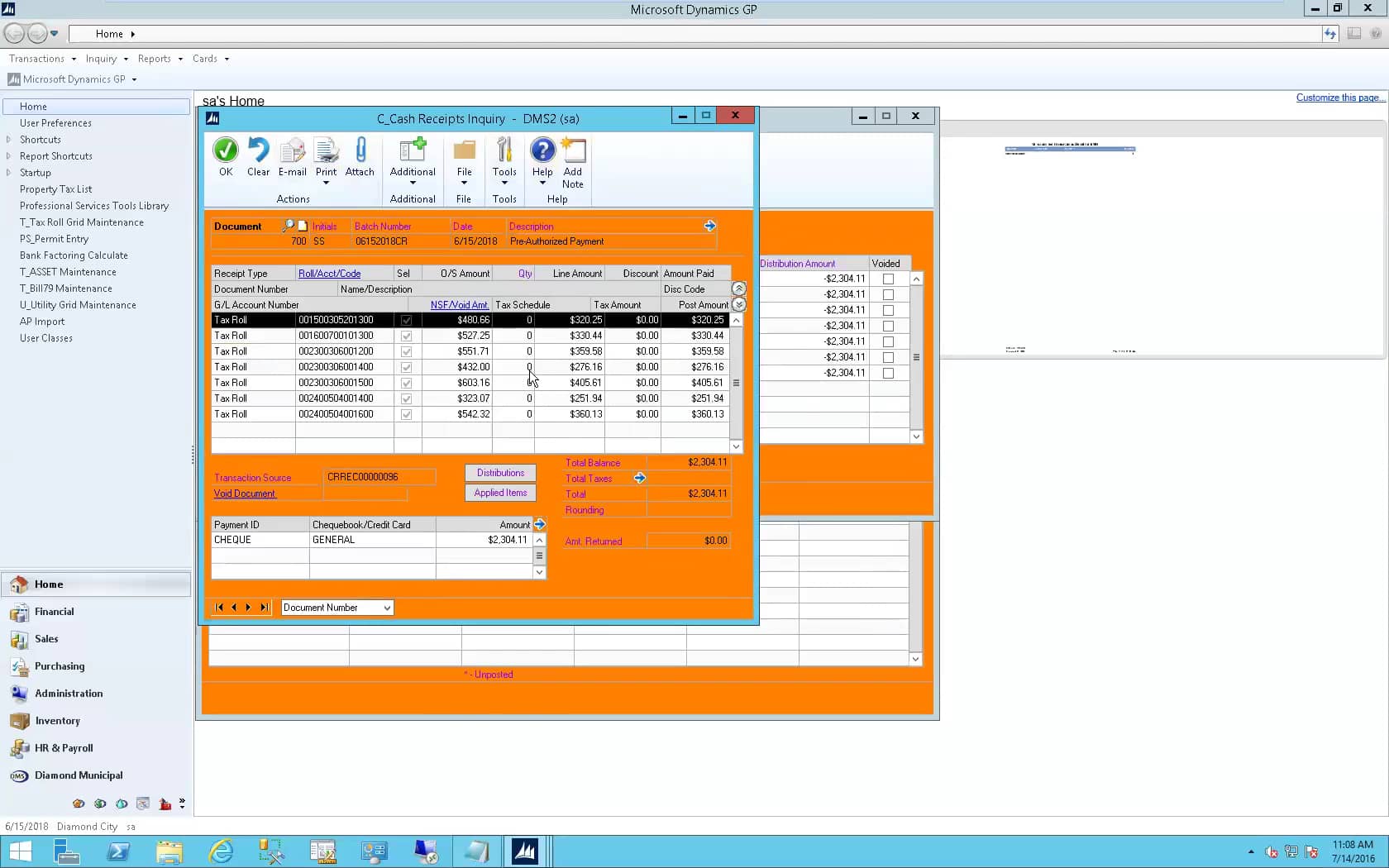Open the Additional toolbar icon
The image size is (1389, 868).
coord(413,150)
